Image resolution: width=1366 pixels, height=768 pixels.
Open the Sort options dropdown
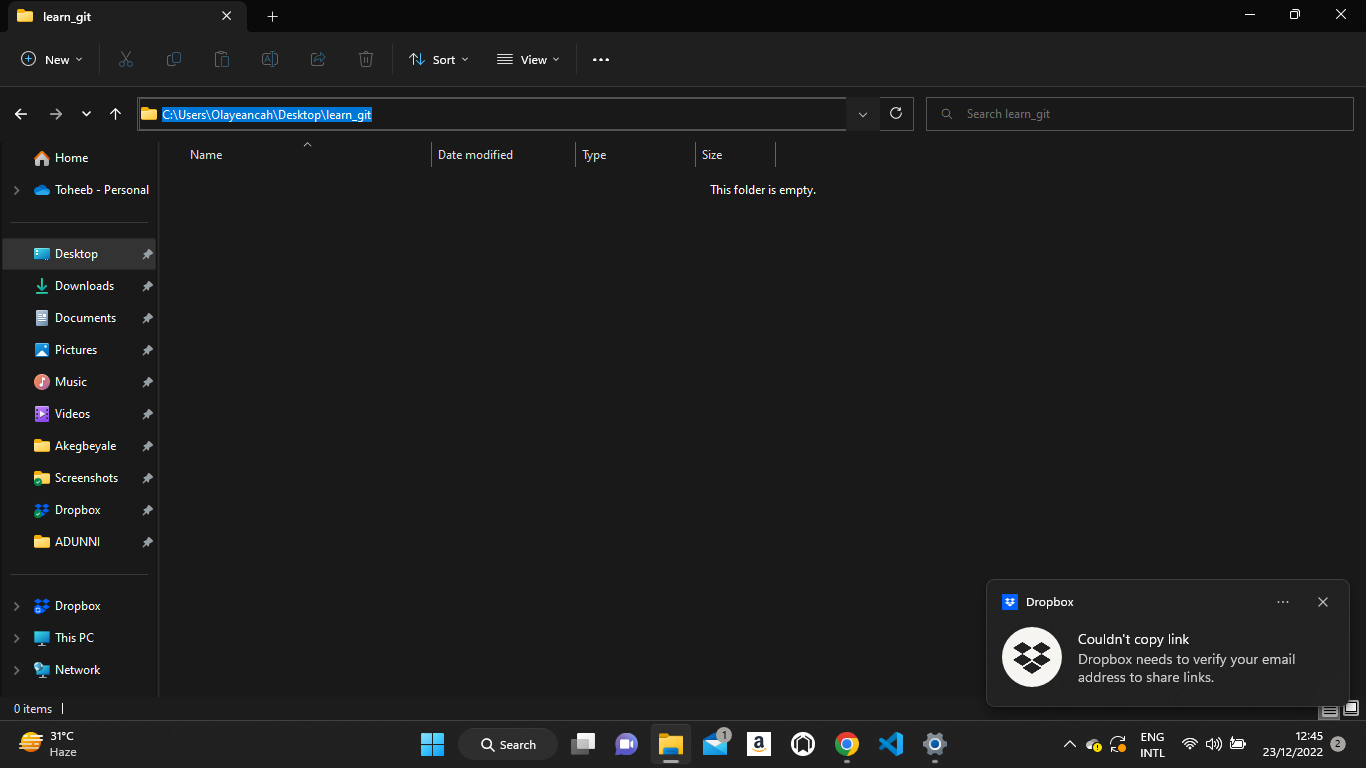pyautogui.click(x=439, y=60)
